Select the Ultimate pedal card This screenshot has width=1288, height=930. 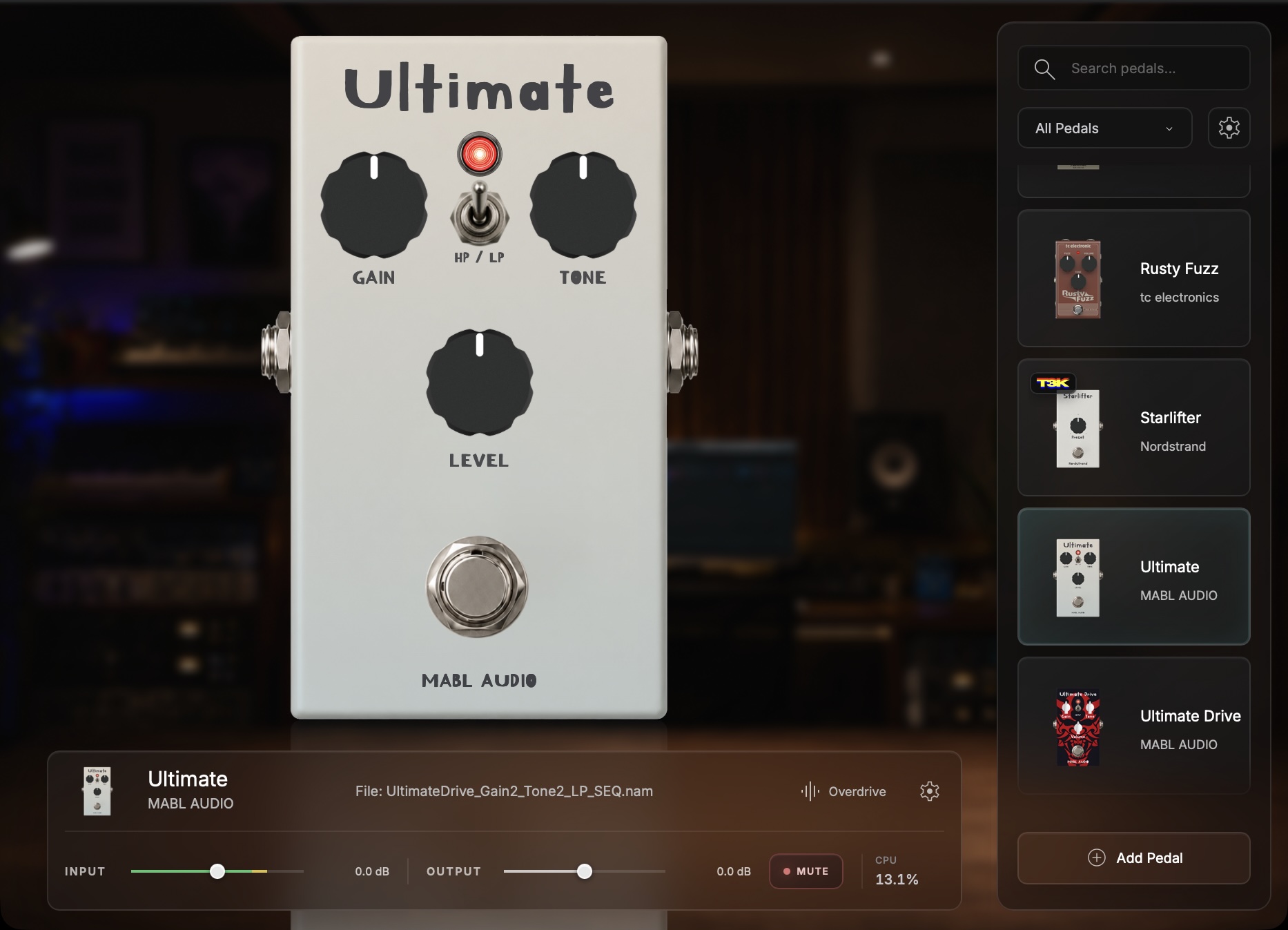[1133, 577]
